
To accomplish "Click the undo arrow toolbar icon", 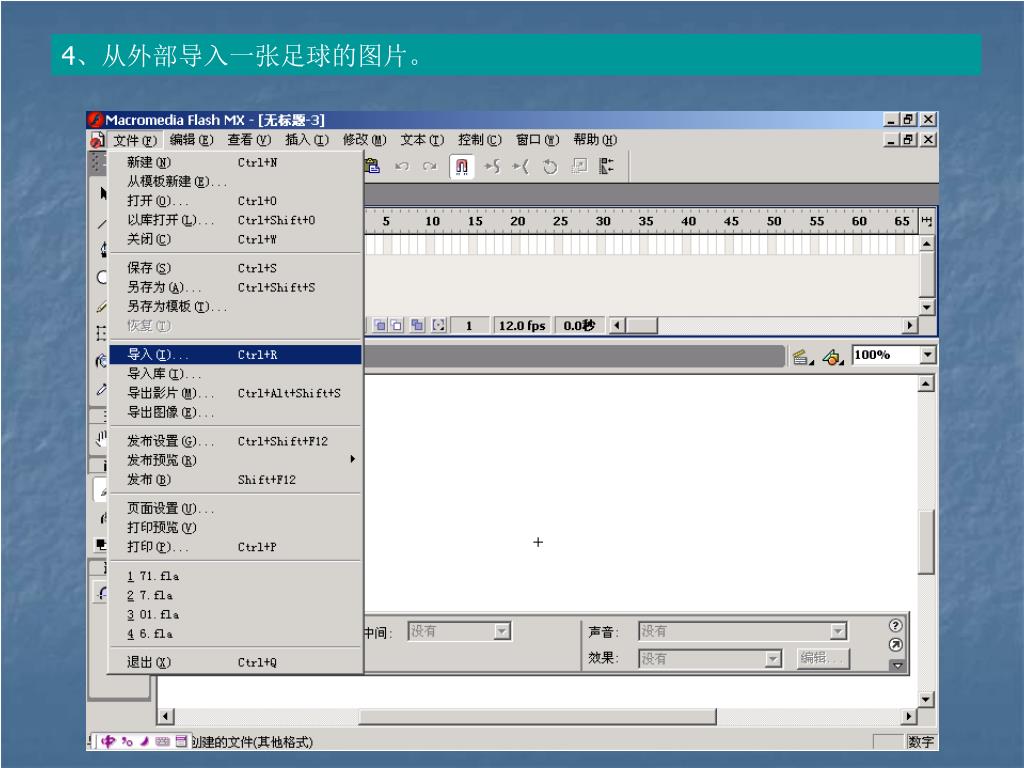I will coord(402,167).
